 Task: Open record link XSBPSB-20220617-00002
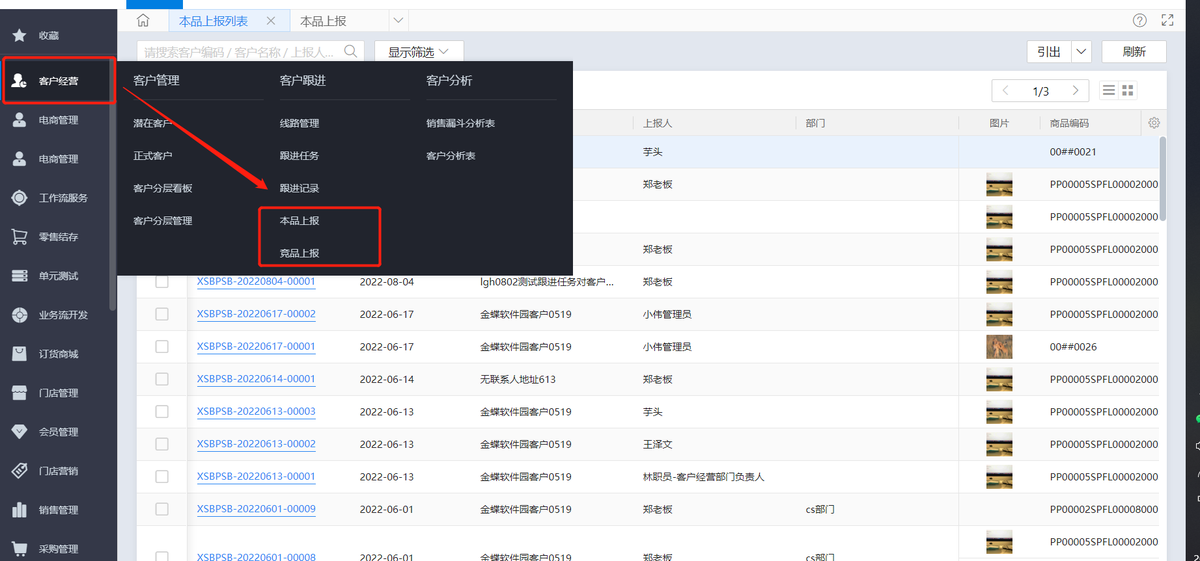coord(256,314)
